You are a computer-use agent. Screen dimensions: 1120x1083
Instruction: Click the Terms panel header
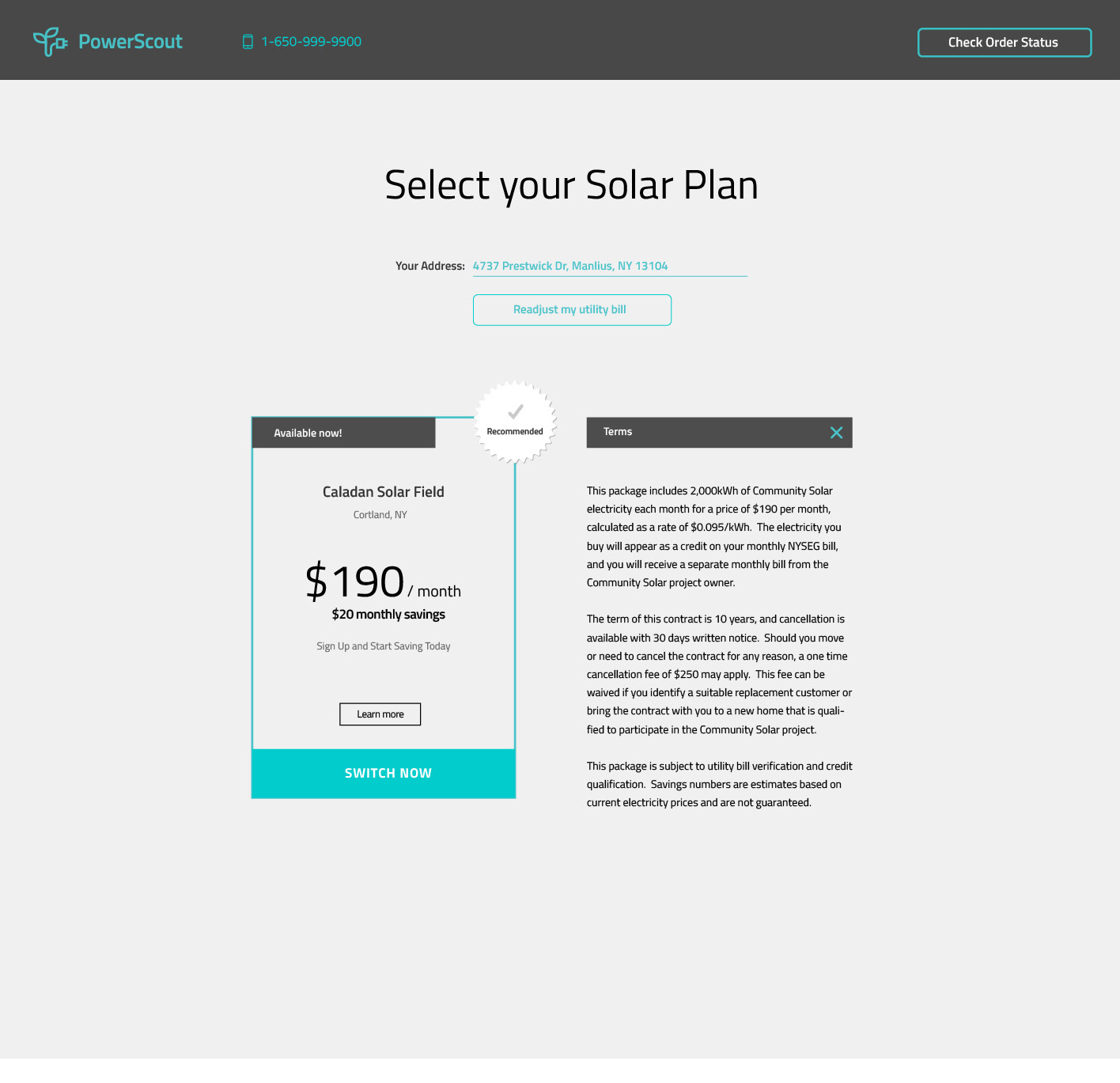[719, 433]
